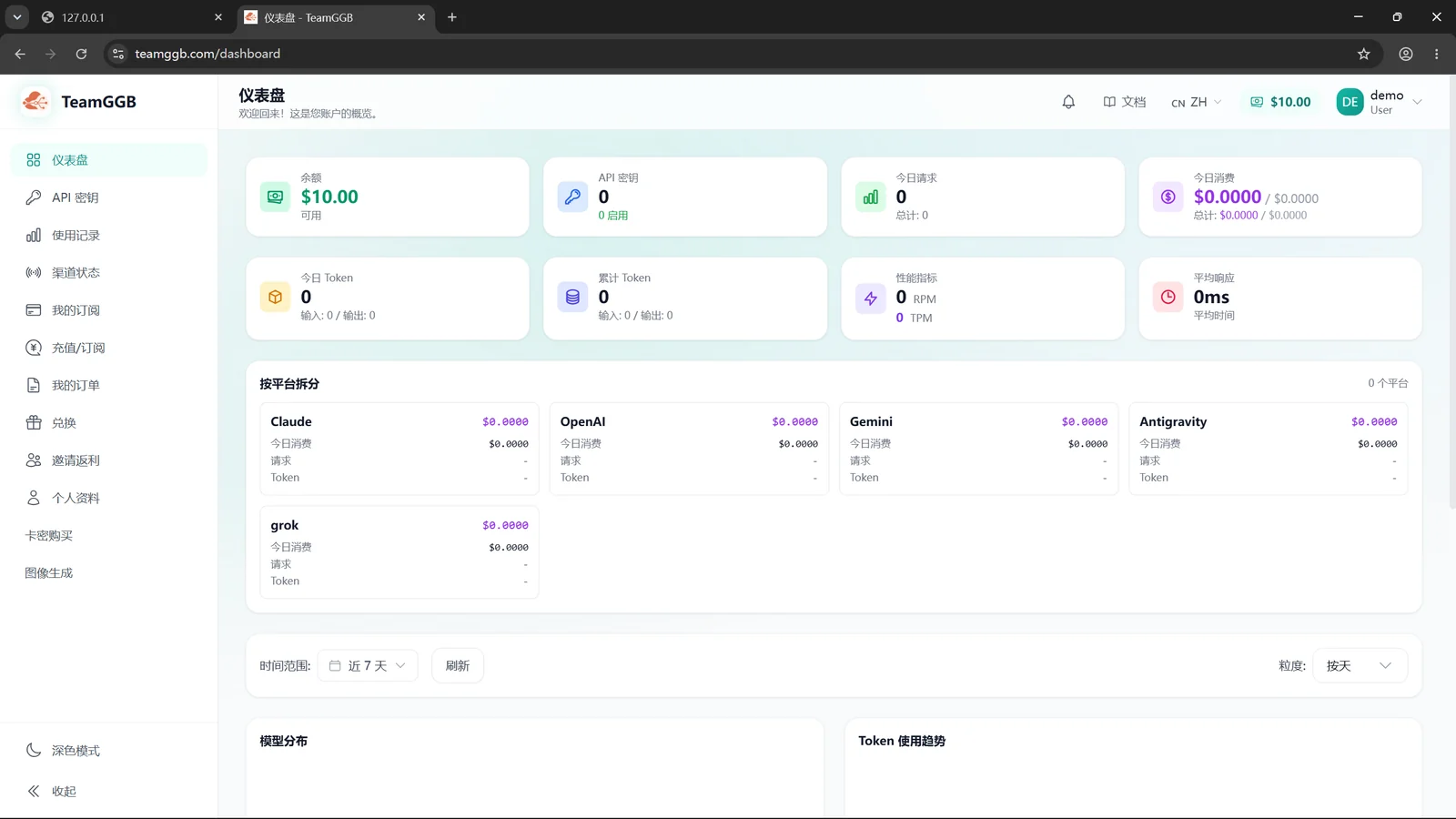Click the OpenAI platform card title
1456x819 pixels.
click(582, 421)
